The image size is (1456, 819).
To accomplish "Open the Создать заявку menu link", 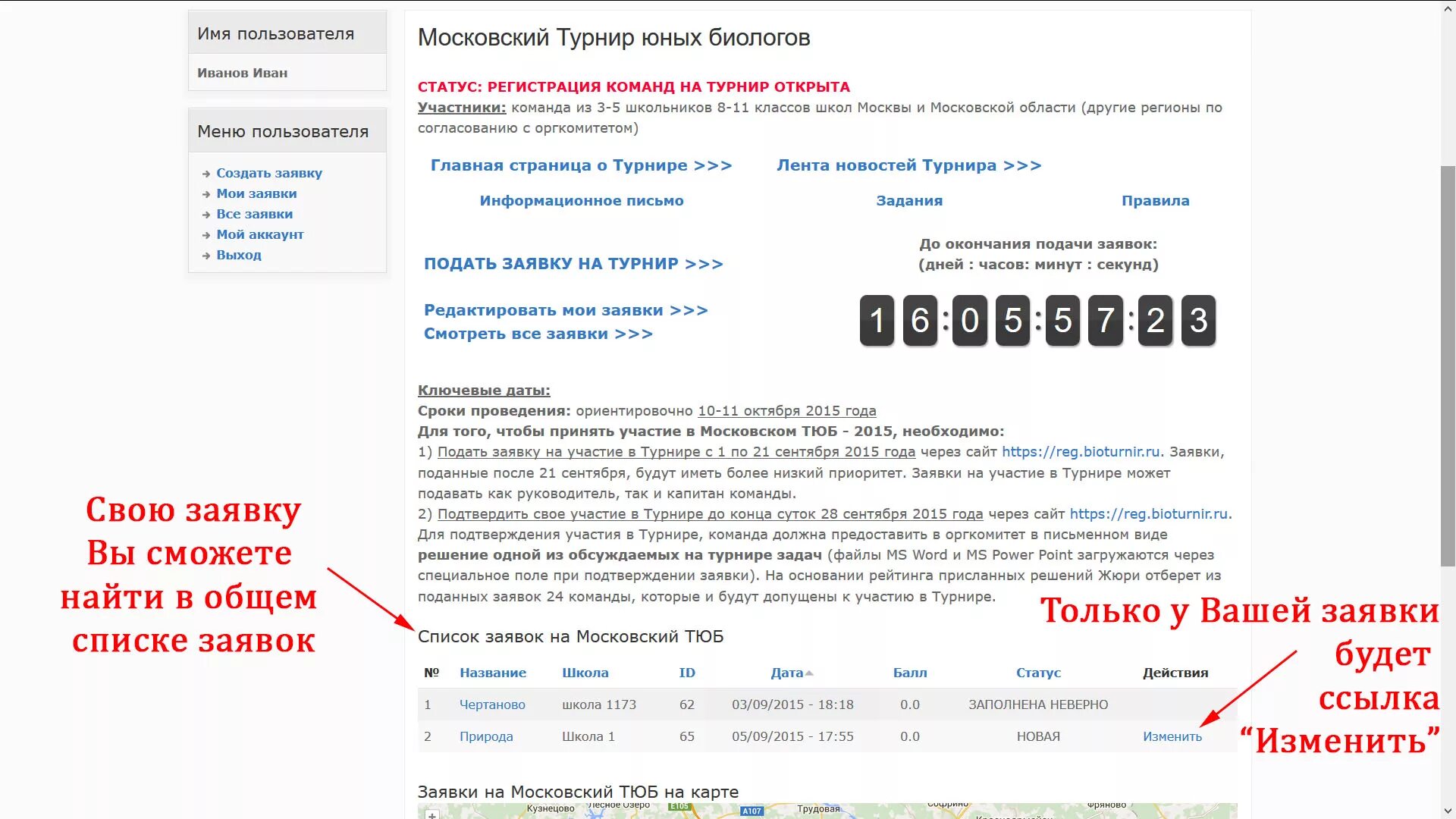I will click(269, 173).
